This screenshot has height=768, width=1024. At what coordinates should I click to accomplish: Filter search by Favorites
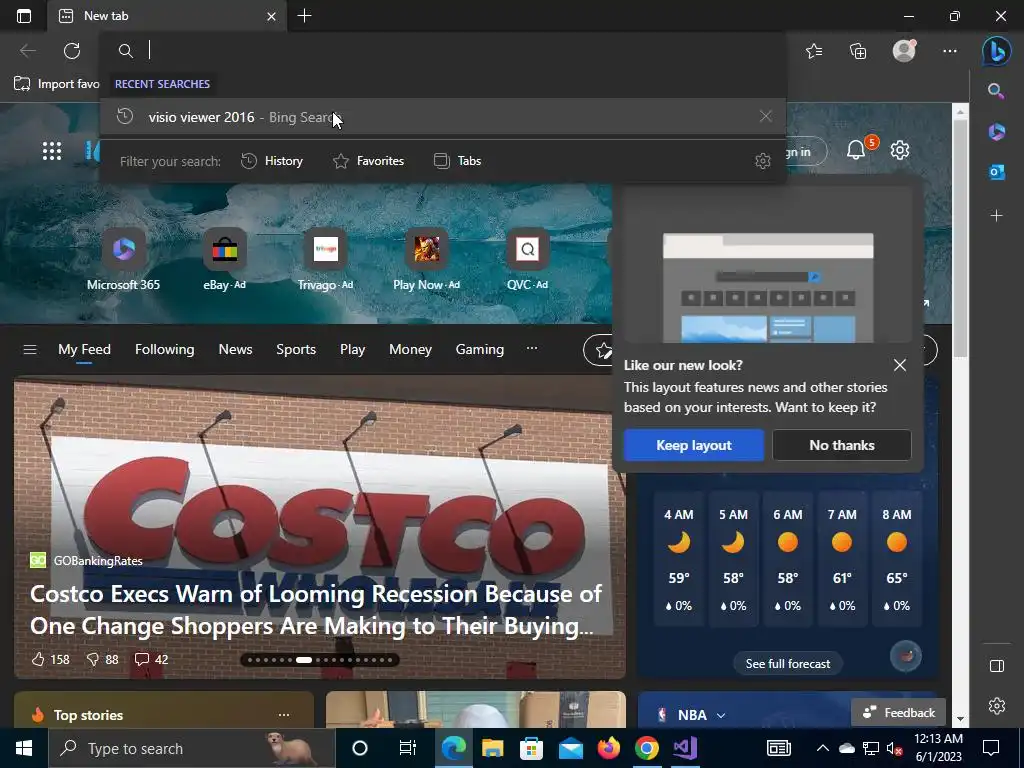coord(368,161)
